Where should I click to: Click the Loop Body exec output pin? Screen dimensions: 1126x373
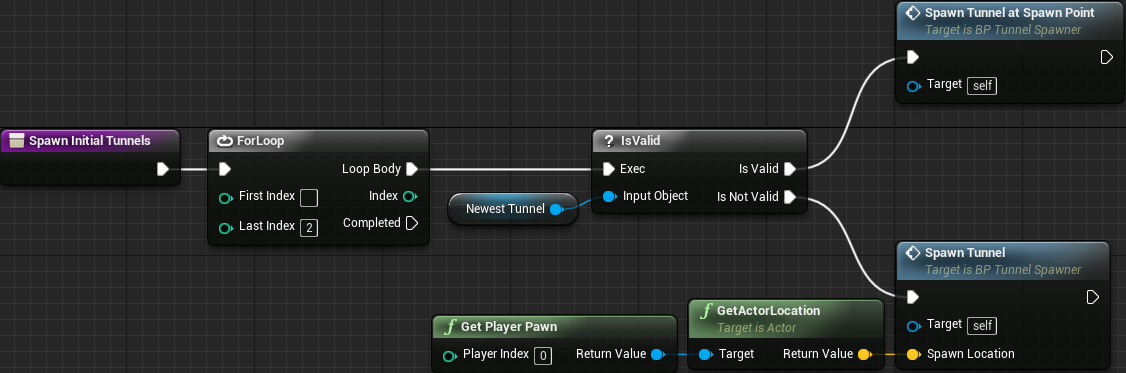click(x=412, y=169)
